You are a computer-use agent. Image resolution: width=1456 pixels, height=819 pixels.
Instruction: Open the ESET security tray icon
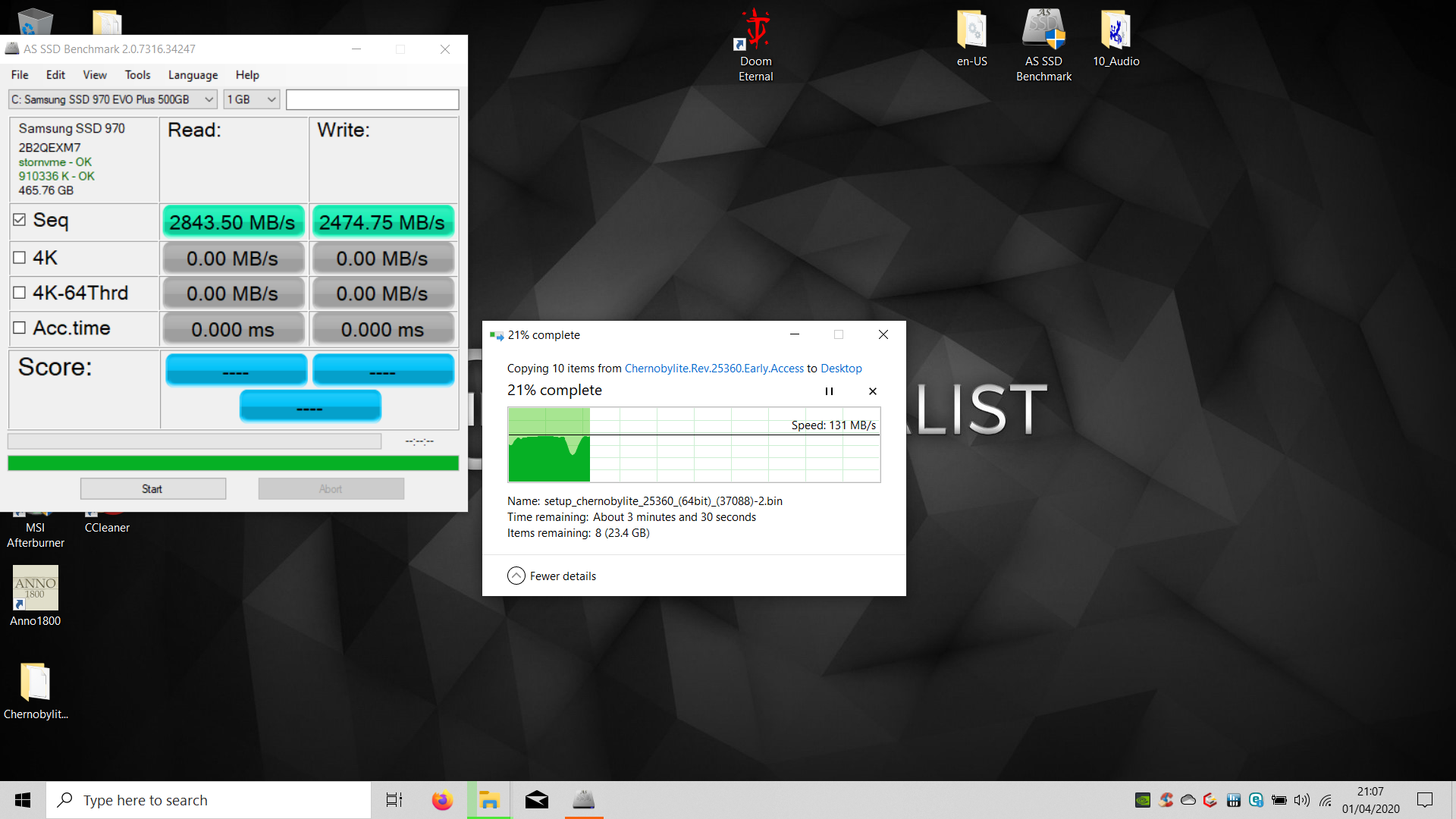tap(1256, 800)
